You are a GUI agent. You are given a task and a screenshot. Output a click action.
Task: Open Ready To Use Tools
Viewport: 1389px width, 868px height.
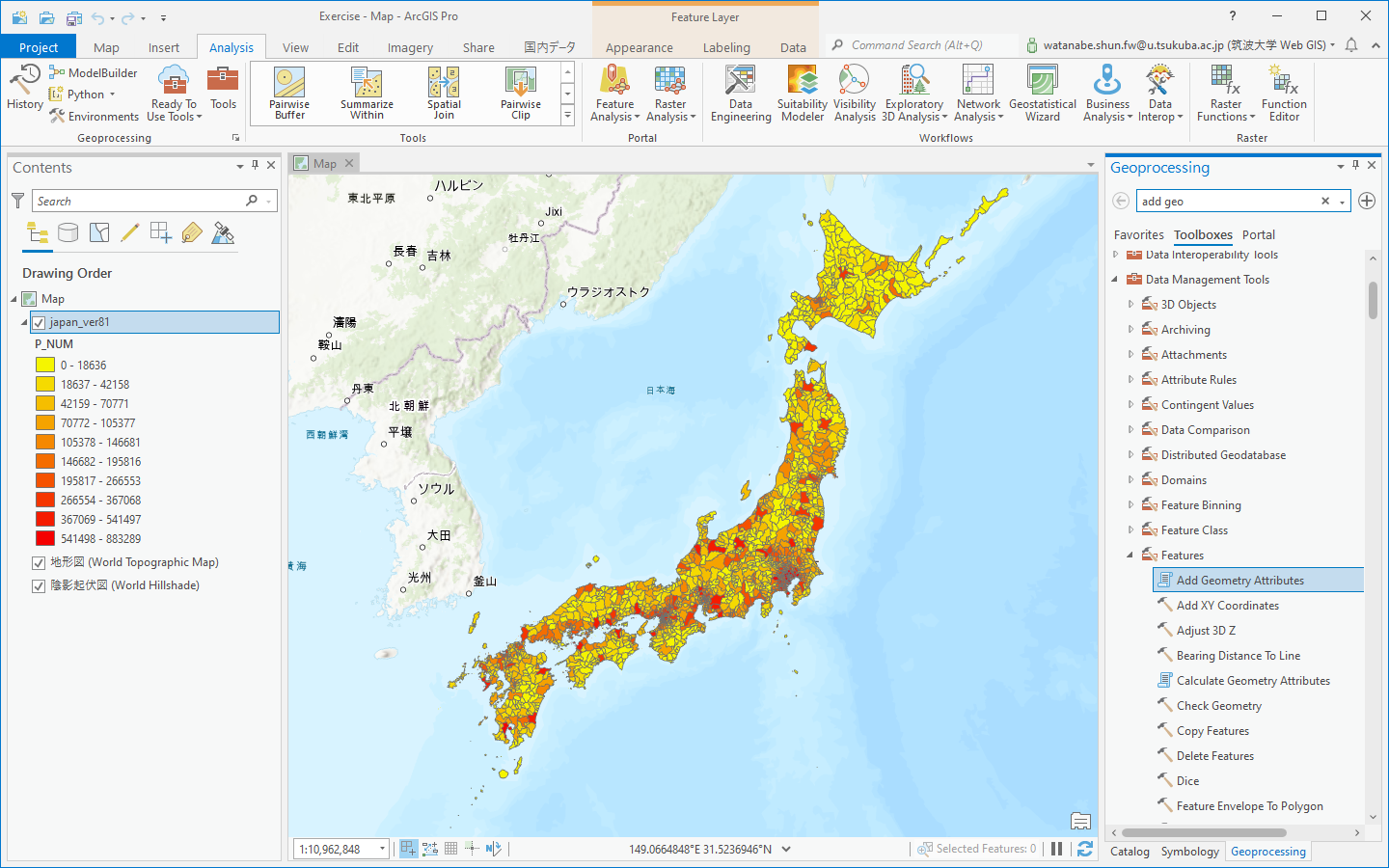[174, 94]
